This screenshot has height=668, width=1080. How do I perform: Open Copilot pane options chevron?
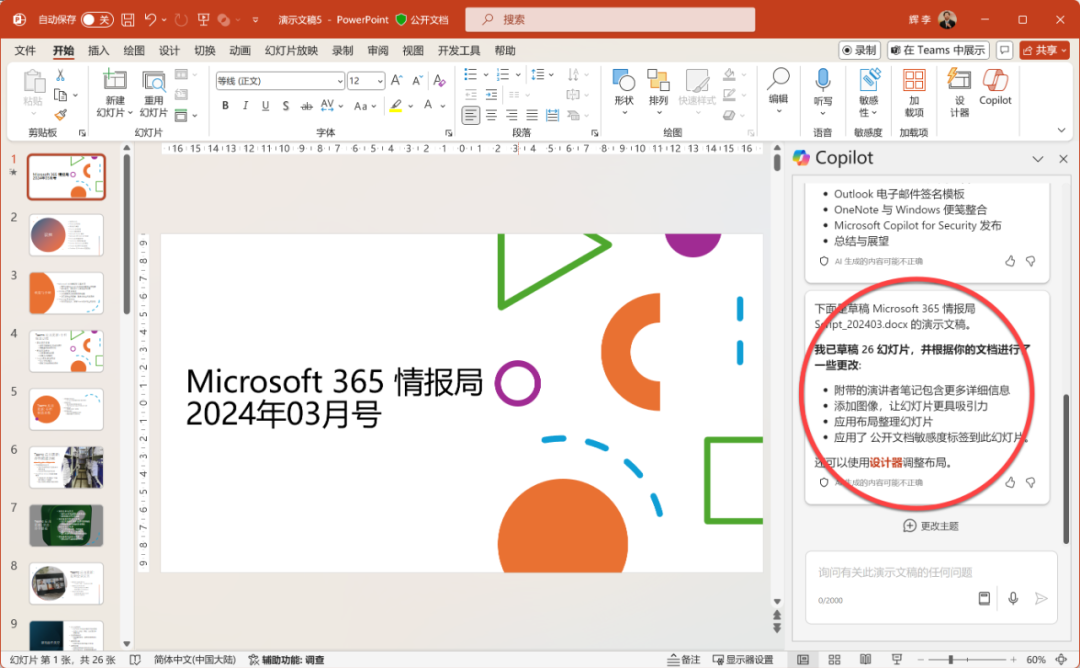pos(1038,159)
